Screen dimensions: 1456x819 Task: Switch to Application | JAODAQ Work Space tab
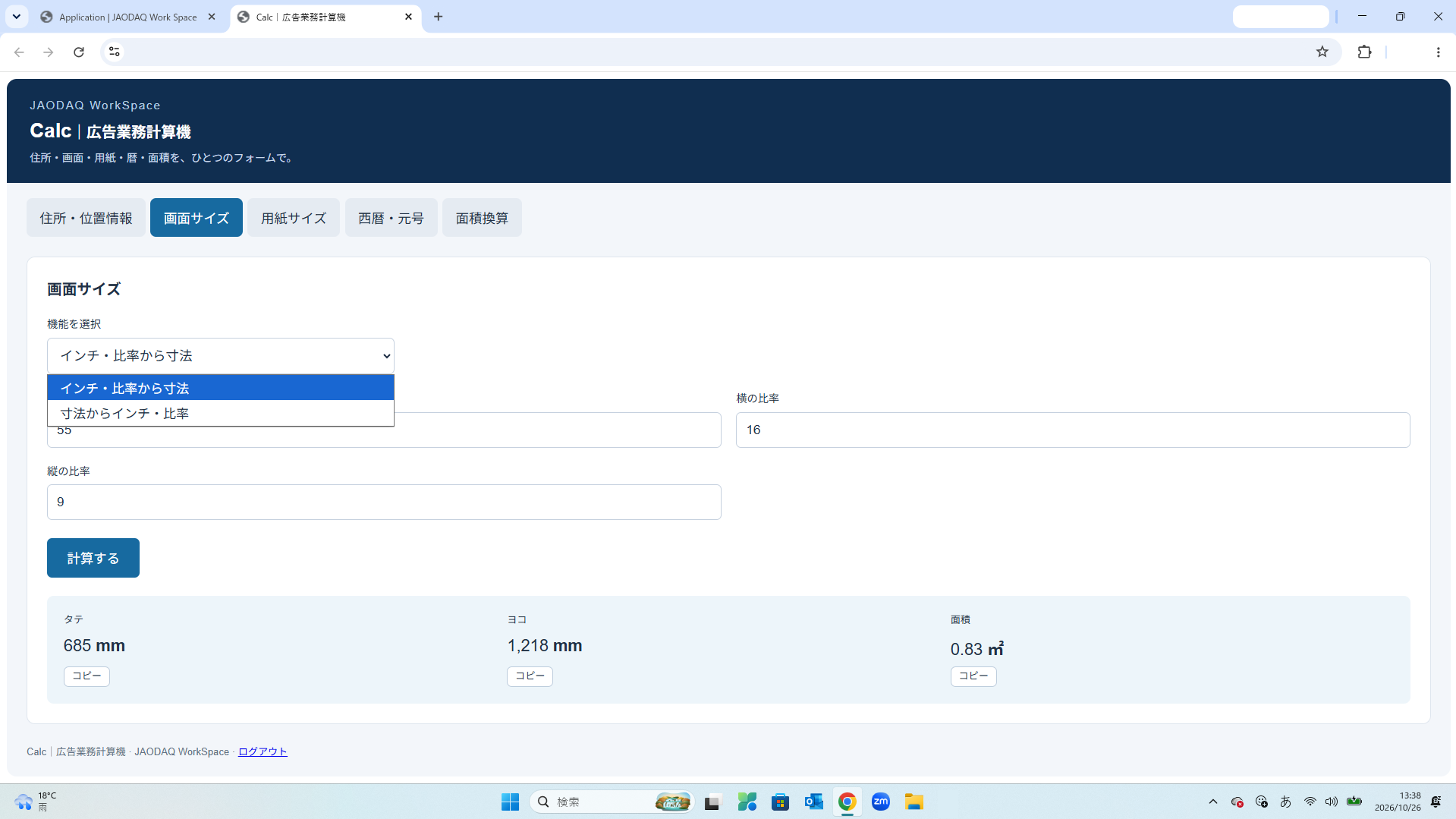[128, 17]
